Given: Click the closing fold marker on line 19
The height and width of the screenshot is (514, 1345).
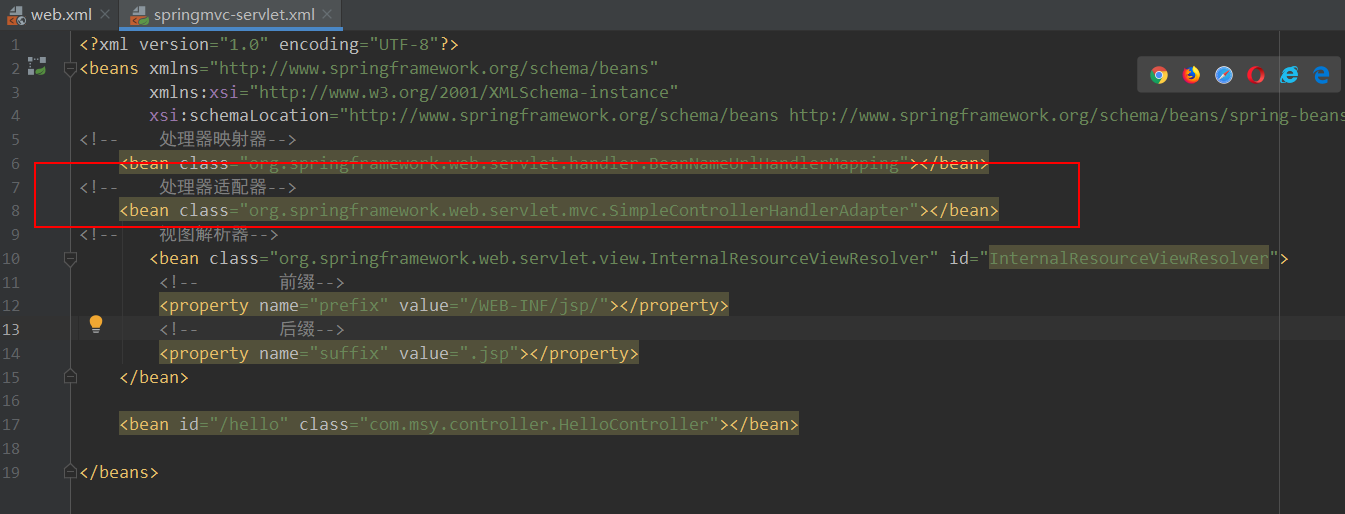Looking at the screenshot, I should 69,472.
